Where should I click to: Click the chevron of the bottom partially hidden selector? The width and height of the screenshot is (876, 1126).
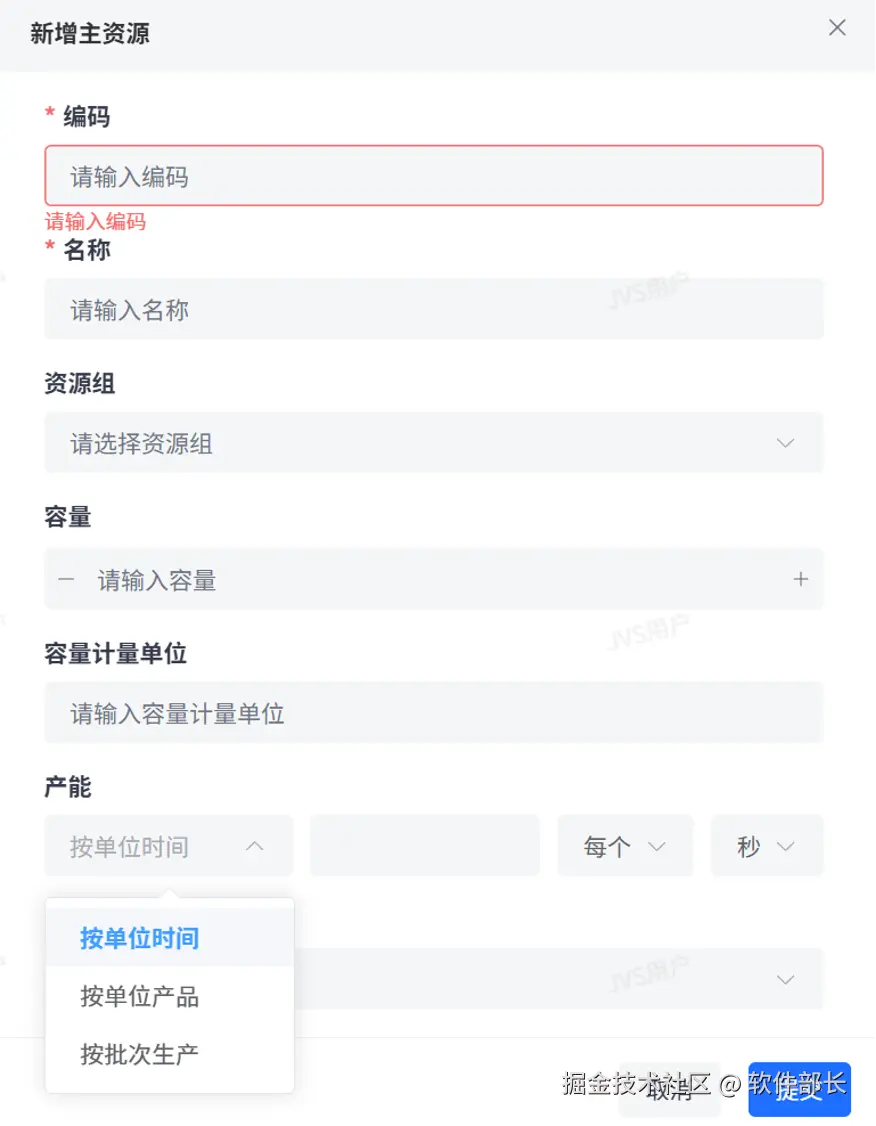(786, 980)
